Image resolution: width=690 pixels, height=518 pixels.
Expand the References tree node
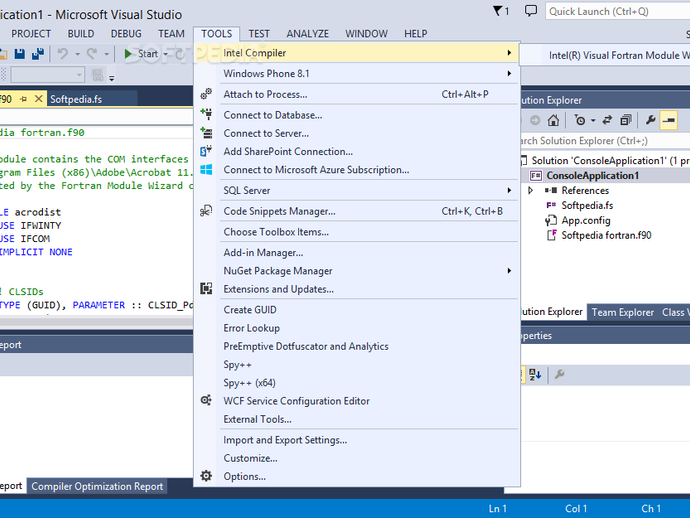(x=530, y=191)
